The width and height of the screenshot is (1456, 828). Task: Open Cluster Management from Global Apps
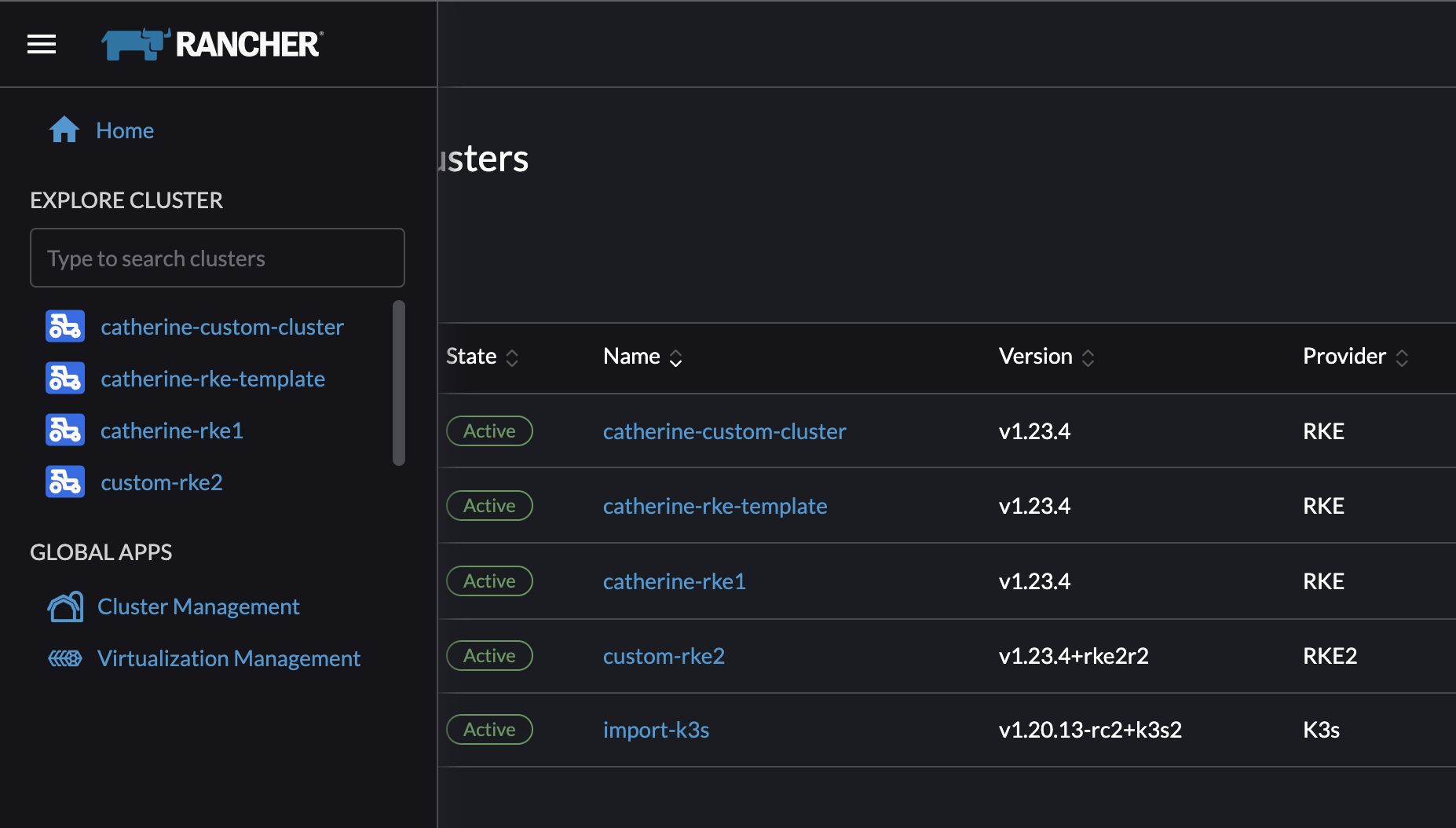198,606
